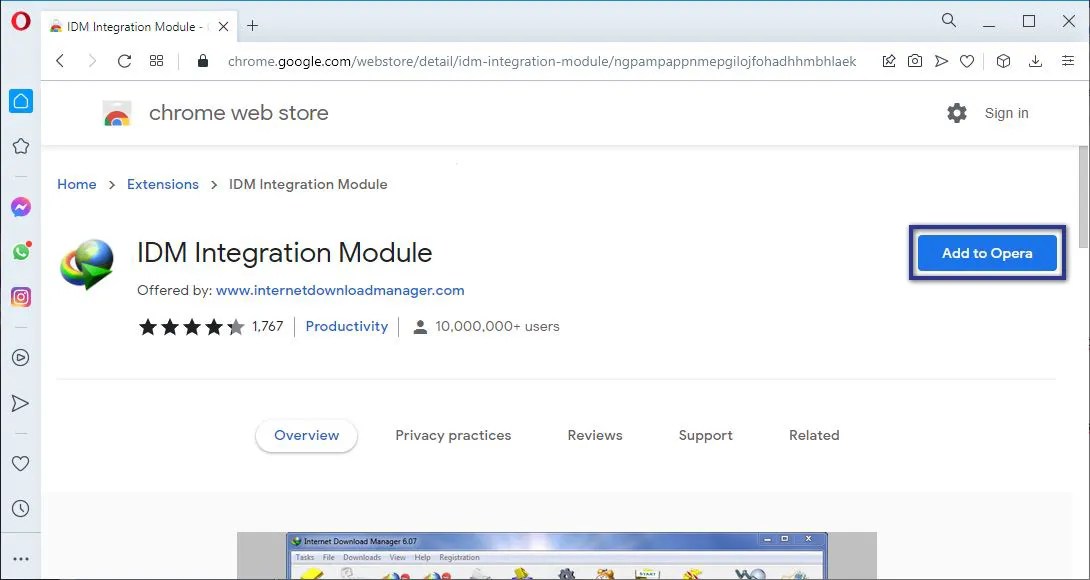1090x580 pixels.
Task: Open extensions cube icon
Action: pos(1003,61)
